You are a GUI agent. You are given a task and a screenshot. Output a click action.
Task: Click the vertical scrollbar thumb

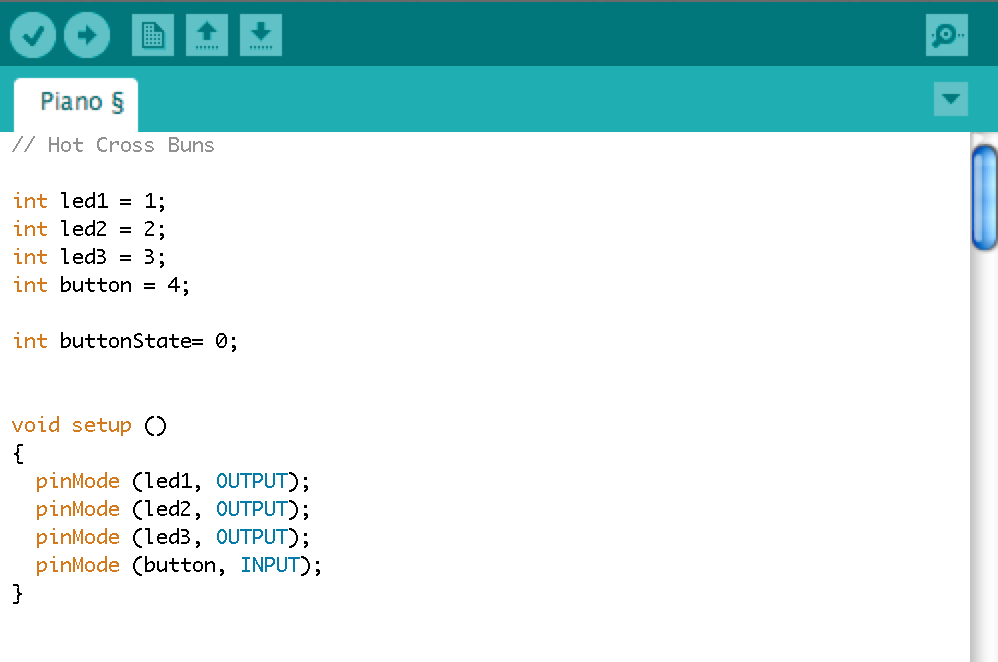985,197
